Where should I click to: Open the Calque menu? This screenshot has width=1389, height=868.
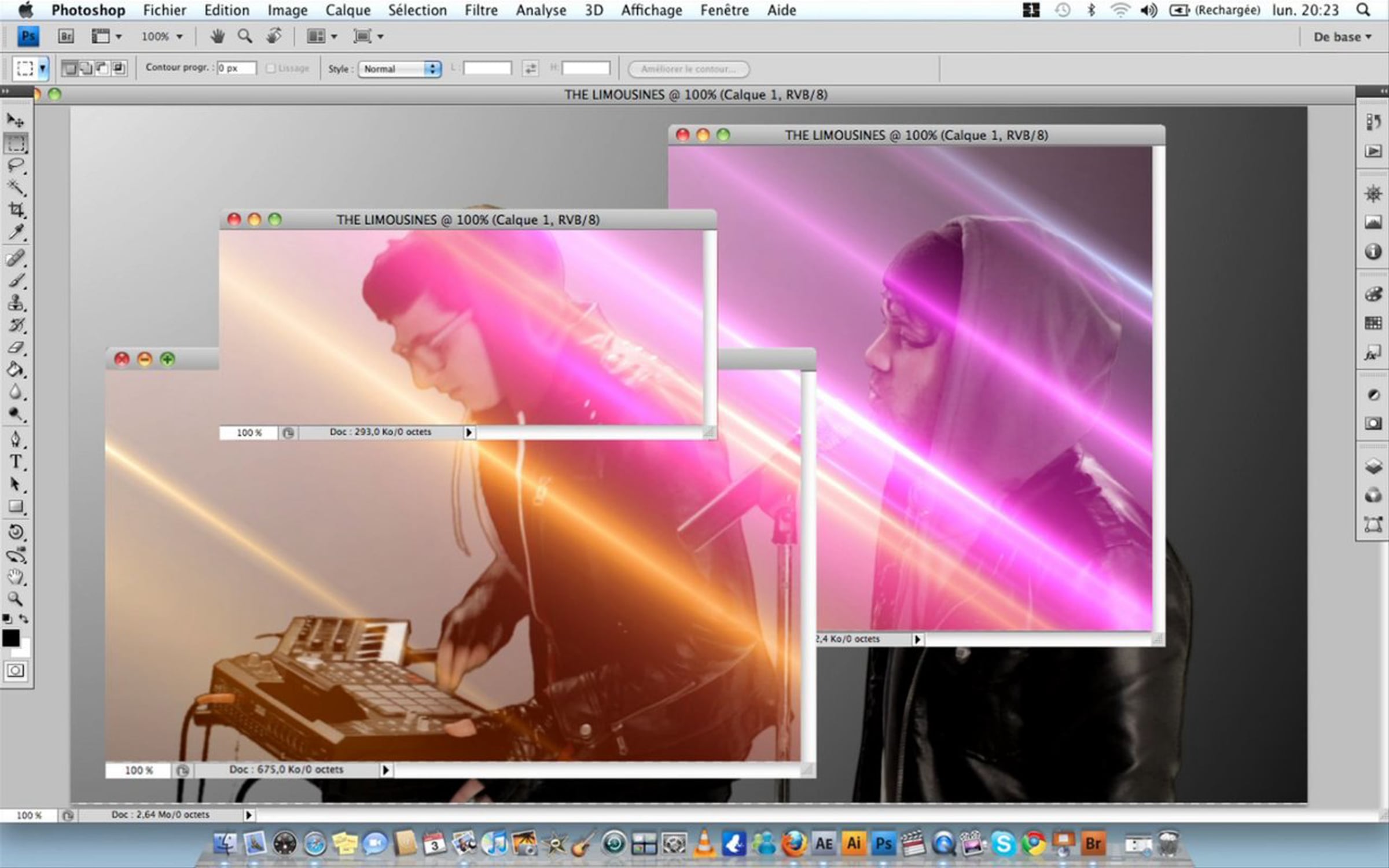pyautogui.click(x=347, y=10)
